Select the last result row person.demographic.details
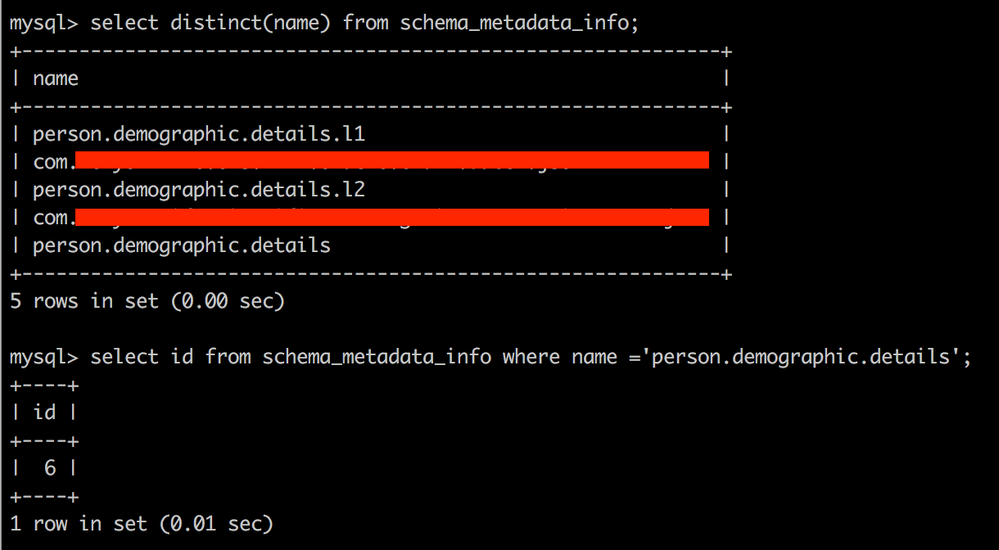The height and width of the screenshot is (550, 999). click(182, 245)
